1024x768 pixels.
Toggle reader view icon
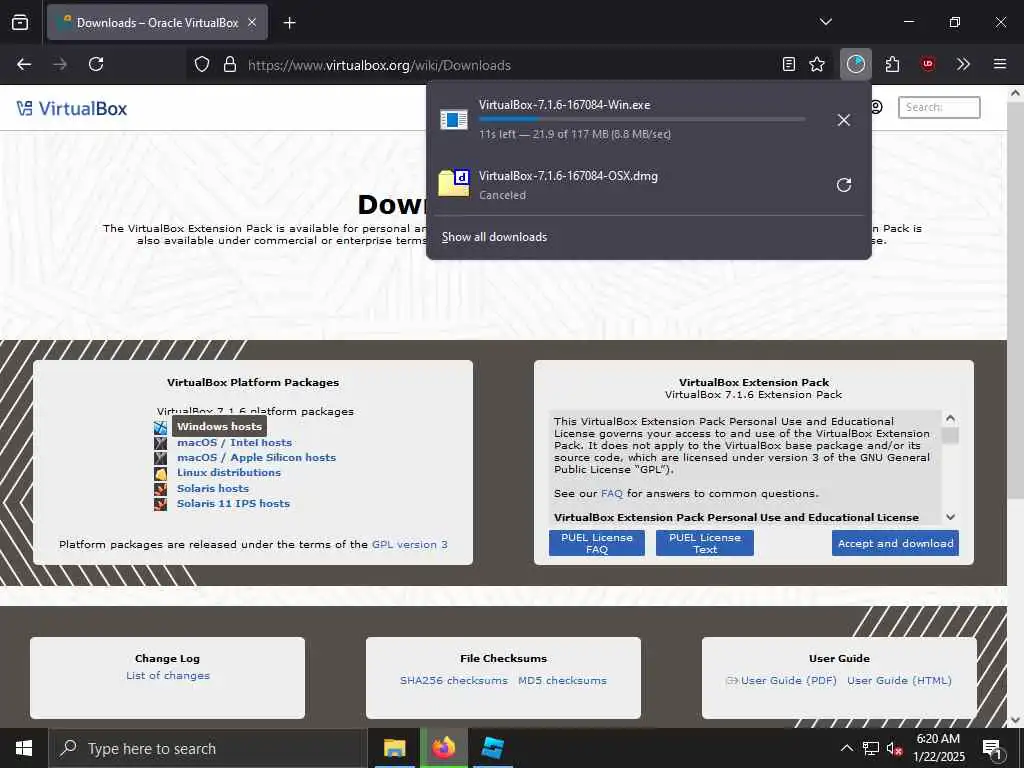point(789,64)
